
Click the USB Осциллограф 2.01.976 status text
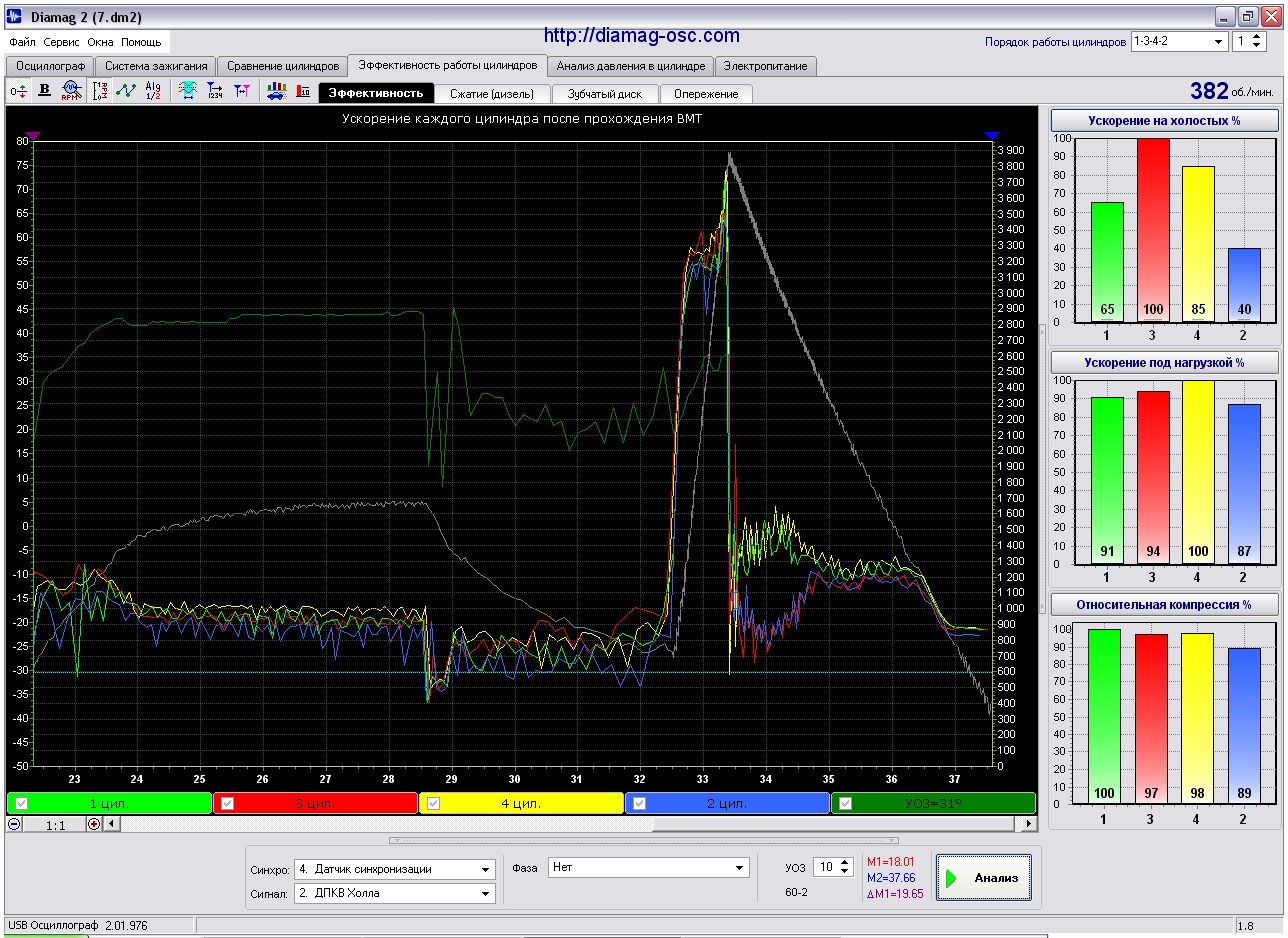pyautogui.click(x=77, y=926)
